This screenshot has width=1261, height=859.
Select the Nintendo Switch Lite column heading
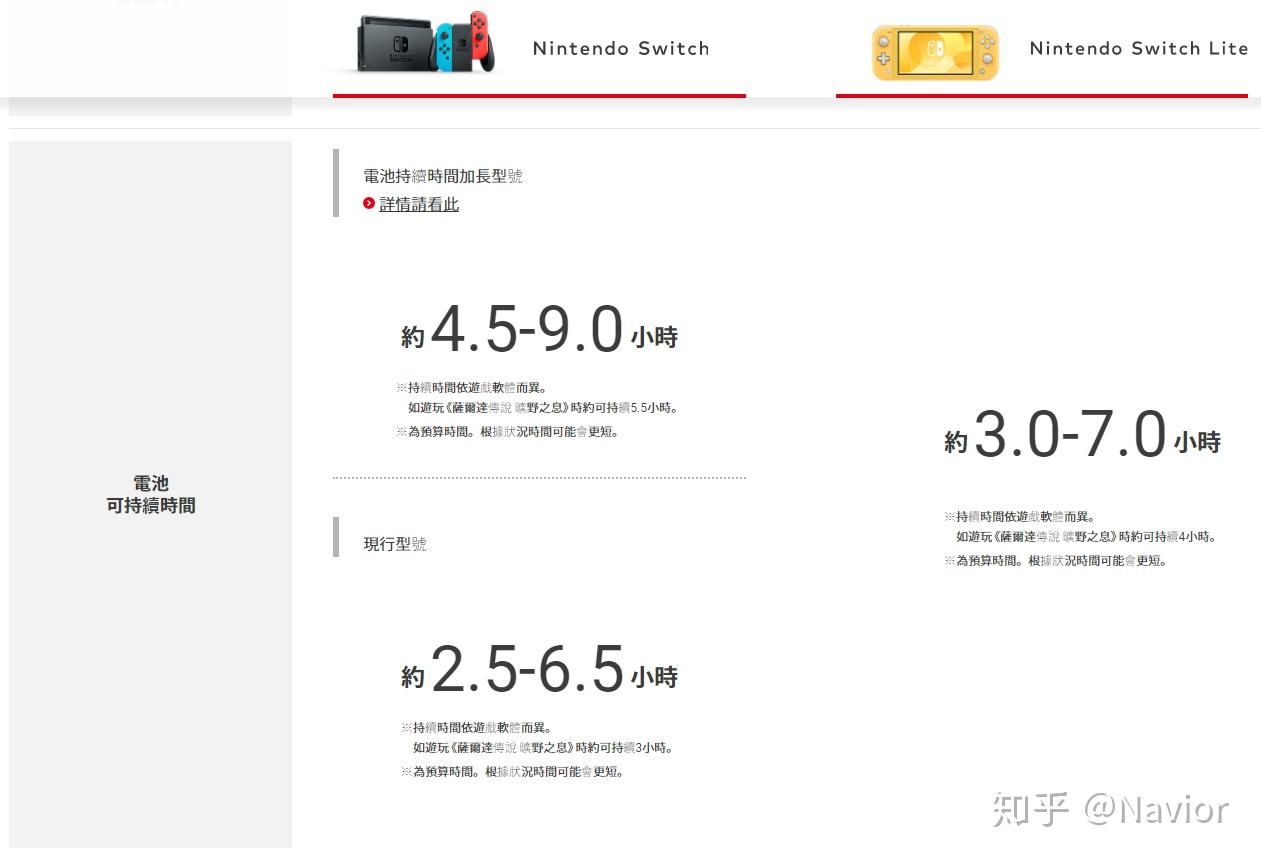tap(1139, 48)
